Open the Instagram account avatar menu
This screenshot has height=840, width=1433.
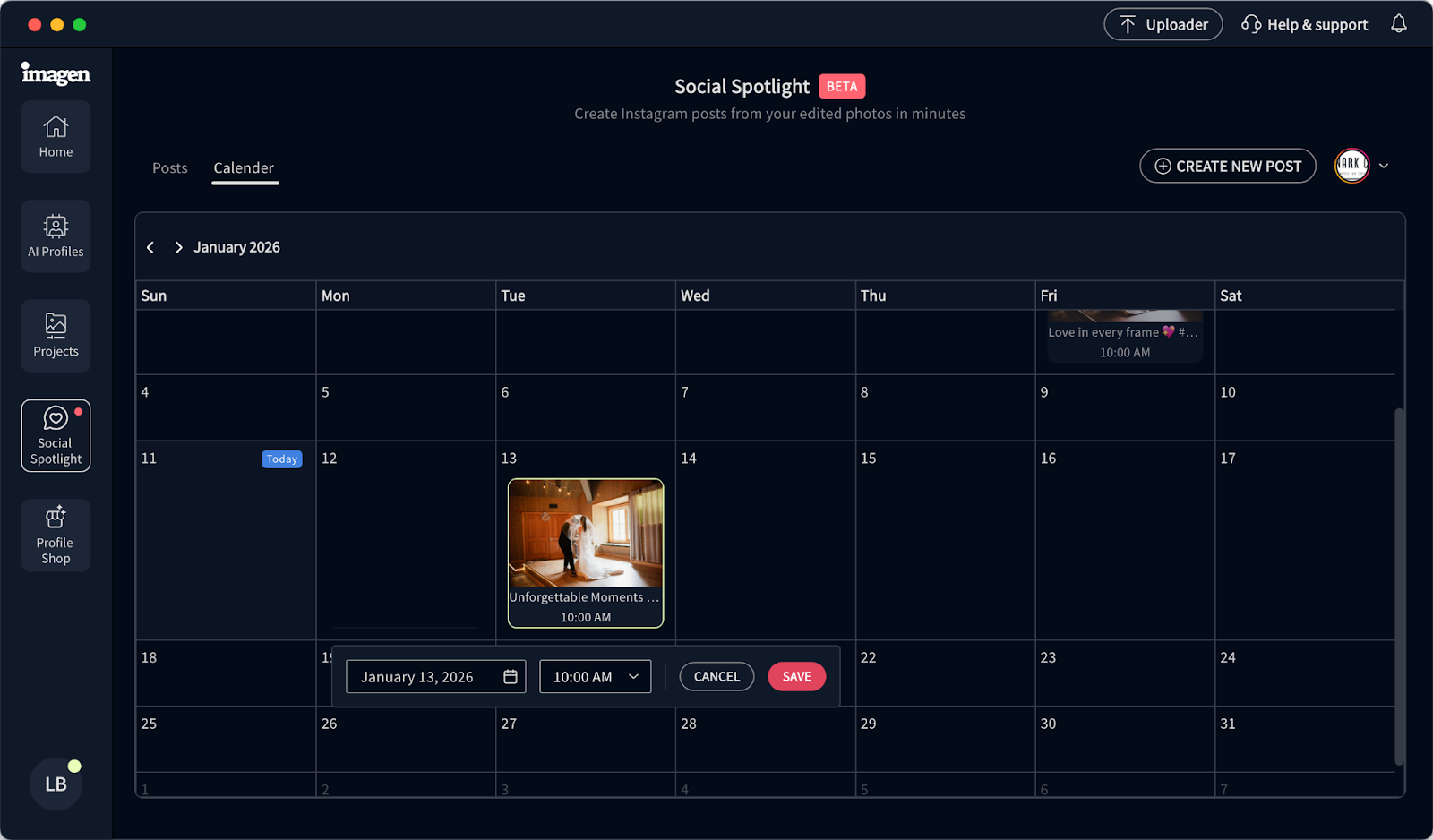pos(1351,166)
